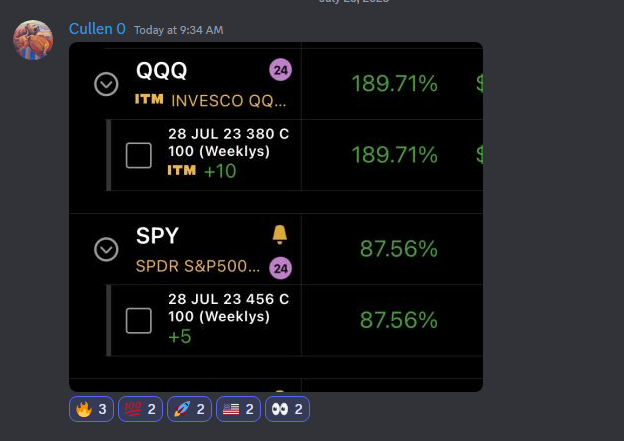Click the 189.71% value in 380 C row

coord(394,155)
